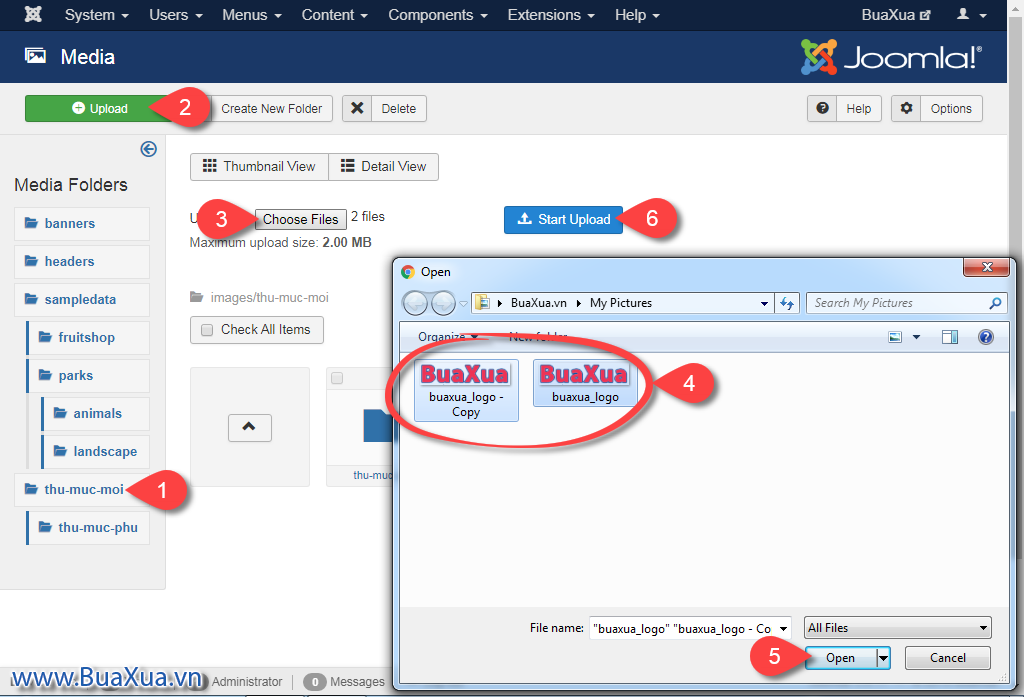Open the Organize menu in dialog
Viewport: 1024px width, 697px height.
point(448,336)
